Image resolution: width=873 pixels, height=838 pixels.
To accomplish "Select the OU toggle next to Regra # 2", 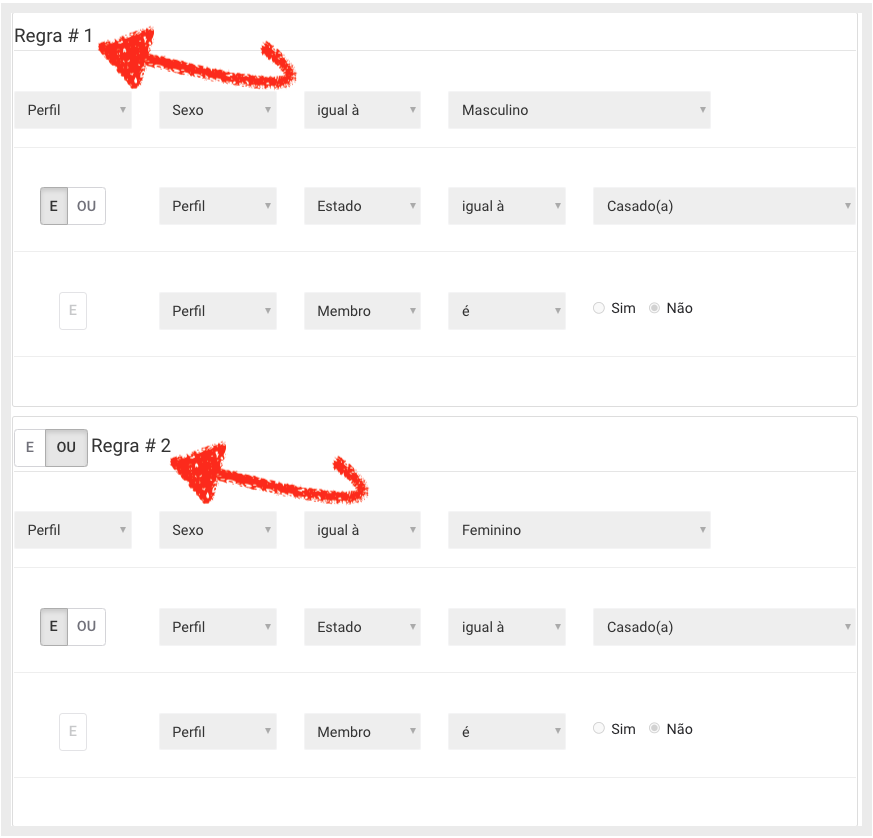I will click(66, 447).
